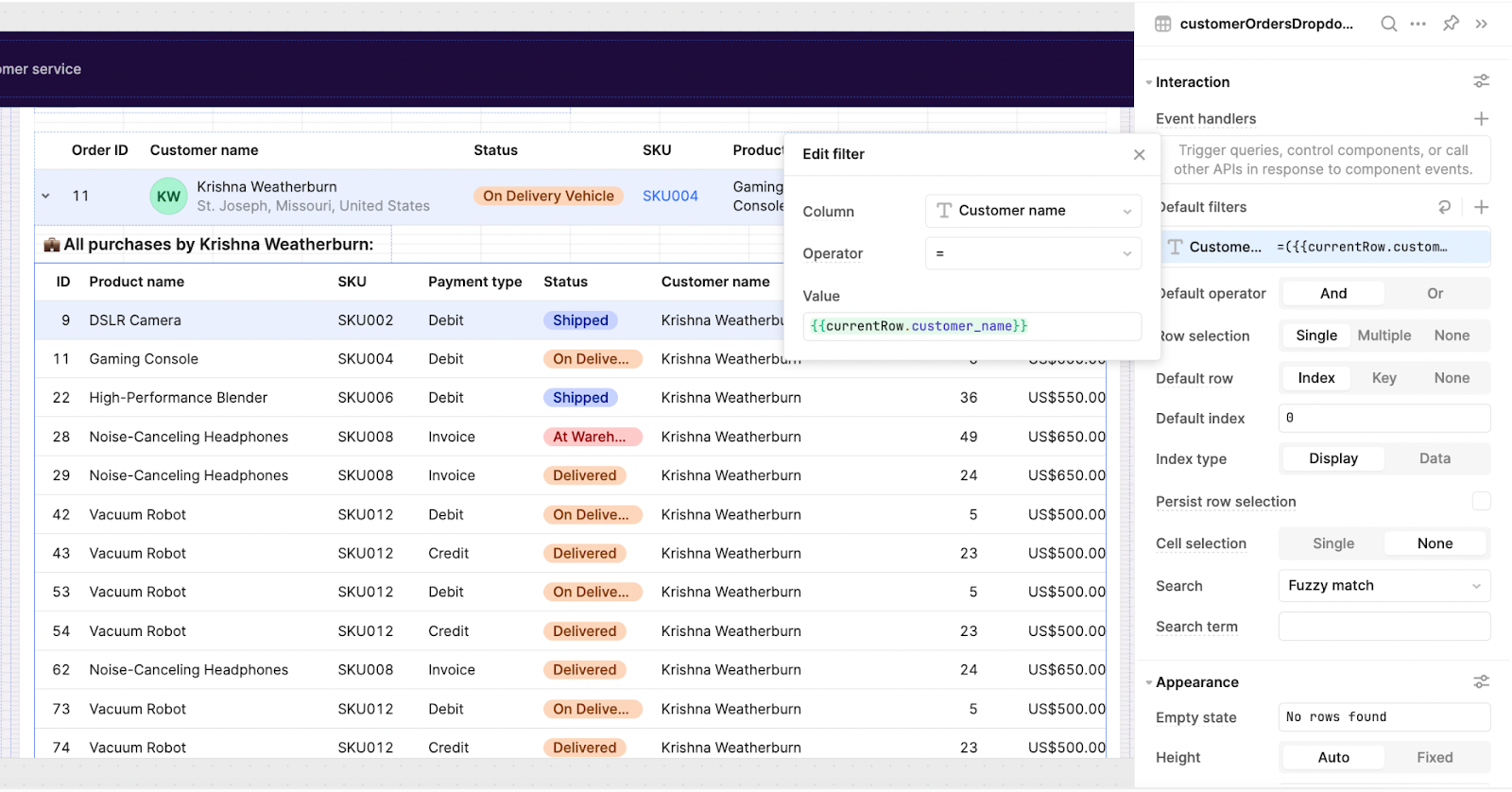Collapse the inspector with the double chevron

tap(1482, 24)
